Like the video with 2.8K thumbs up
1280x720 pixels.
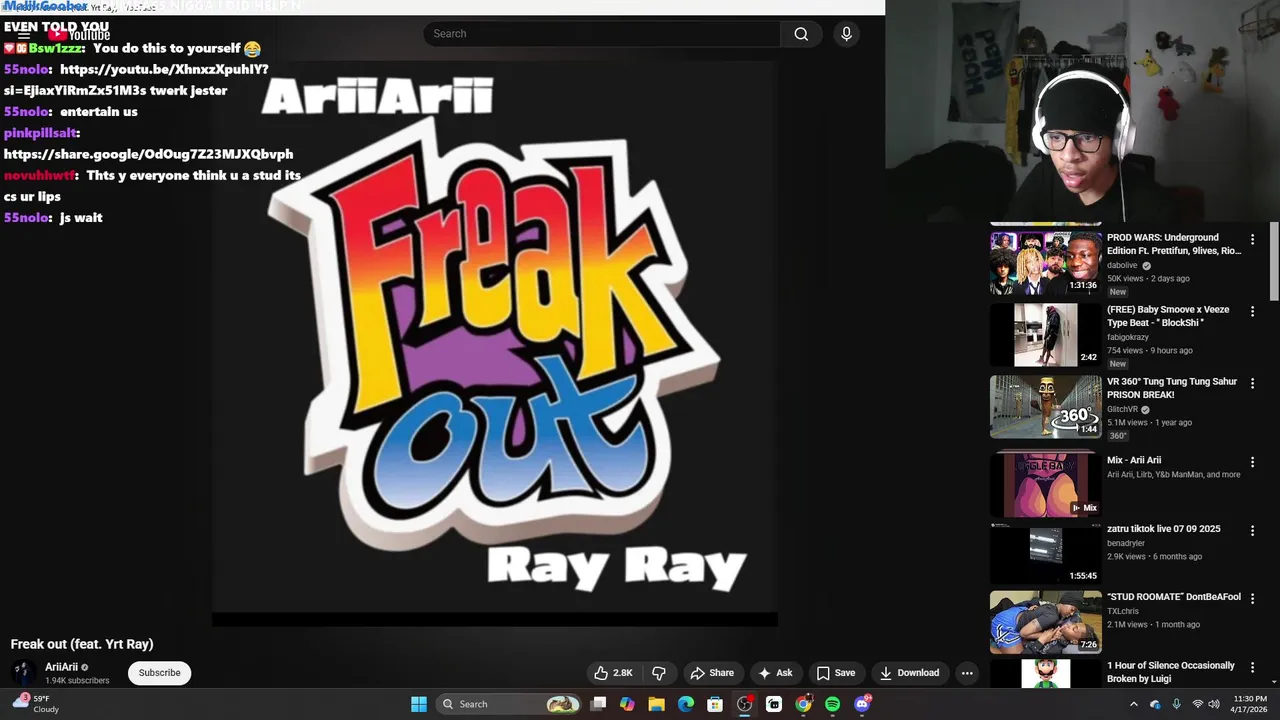(613, 673)
